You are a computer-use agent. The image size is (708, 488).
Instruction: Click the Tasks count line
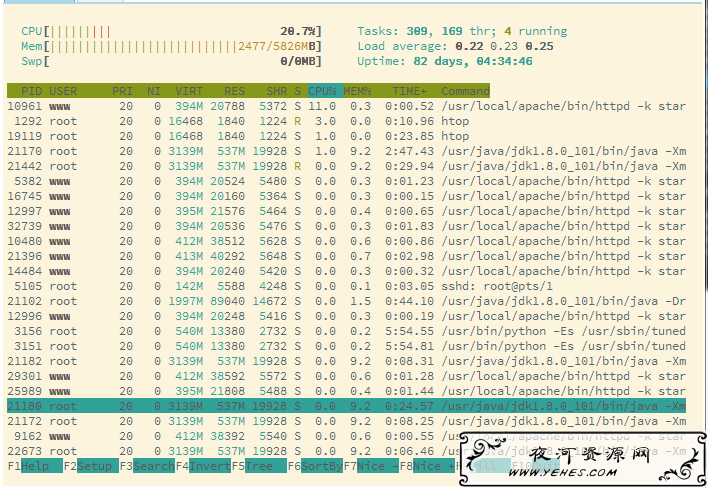pos(462,31)
